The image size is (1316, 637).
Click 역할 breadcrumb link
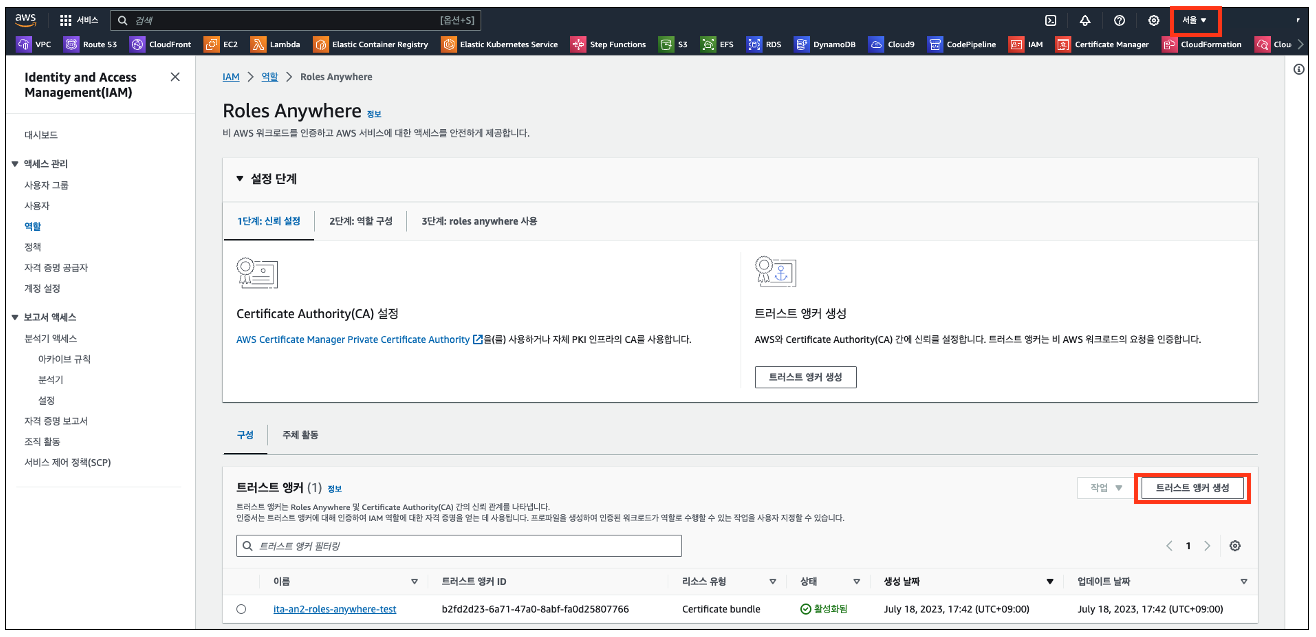point(269,77)
